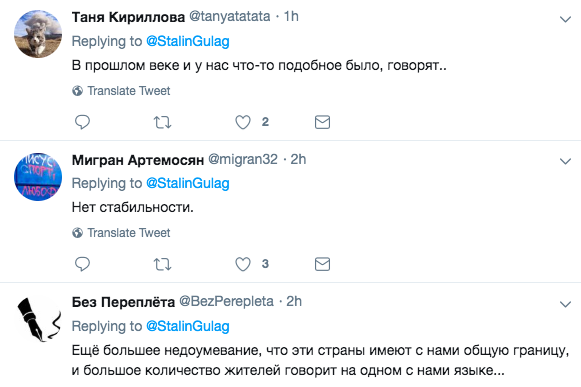
Task: Open Мигран Артемосян's graffiti avatar
Action: click(x=38, y=176)
